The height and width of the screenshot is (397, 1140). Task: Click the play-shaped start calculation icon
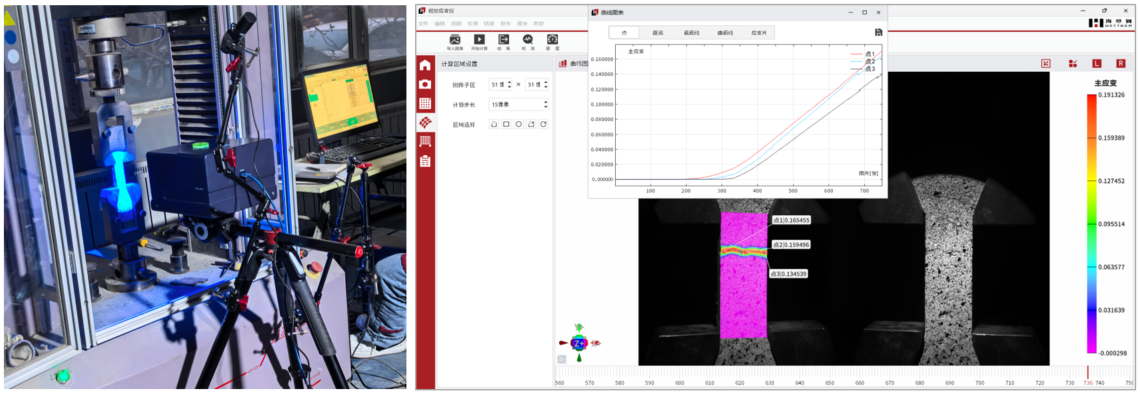[479, 39]
